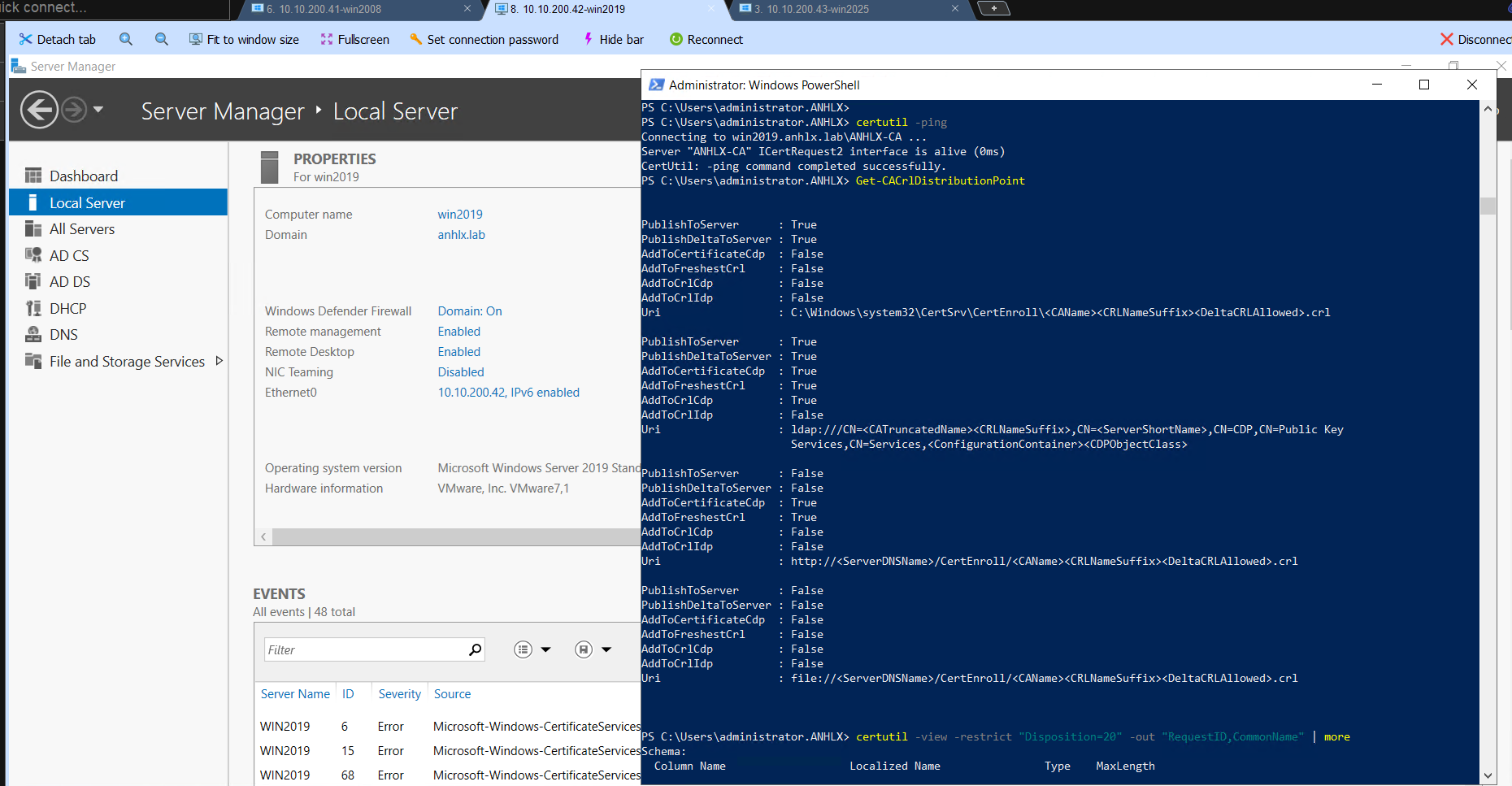The image size is (1512, 786).
Task: Minimize the PowerShell window
Action: pos(1377,85)
